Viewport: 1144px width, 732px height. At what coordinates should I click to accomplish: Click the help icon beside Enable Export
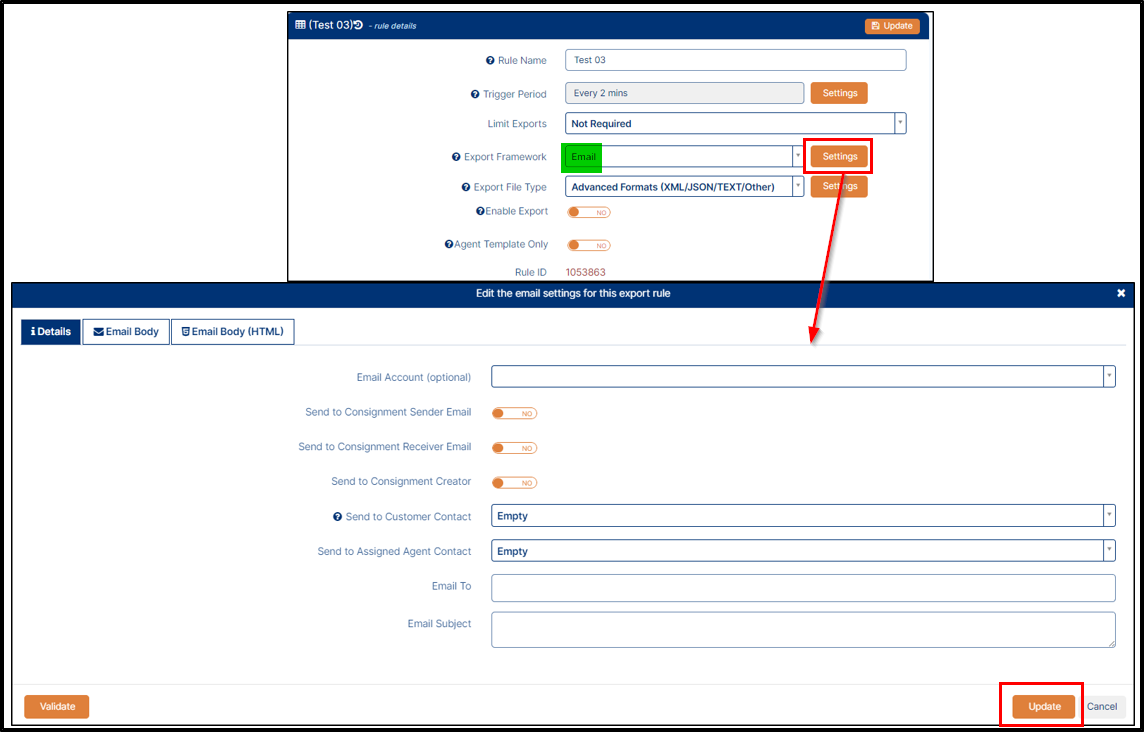click(480, 211)
